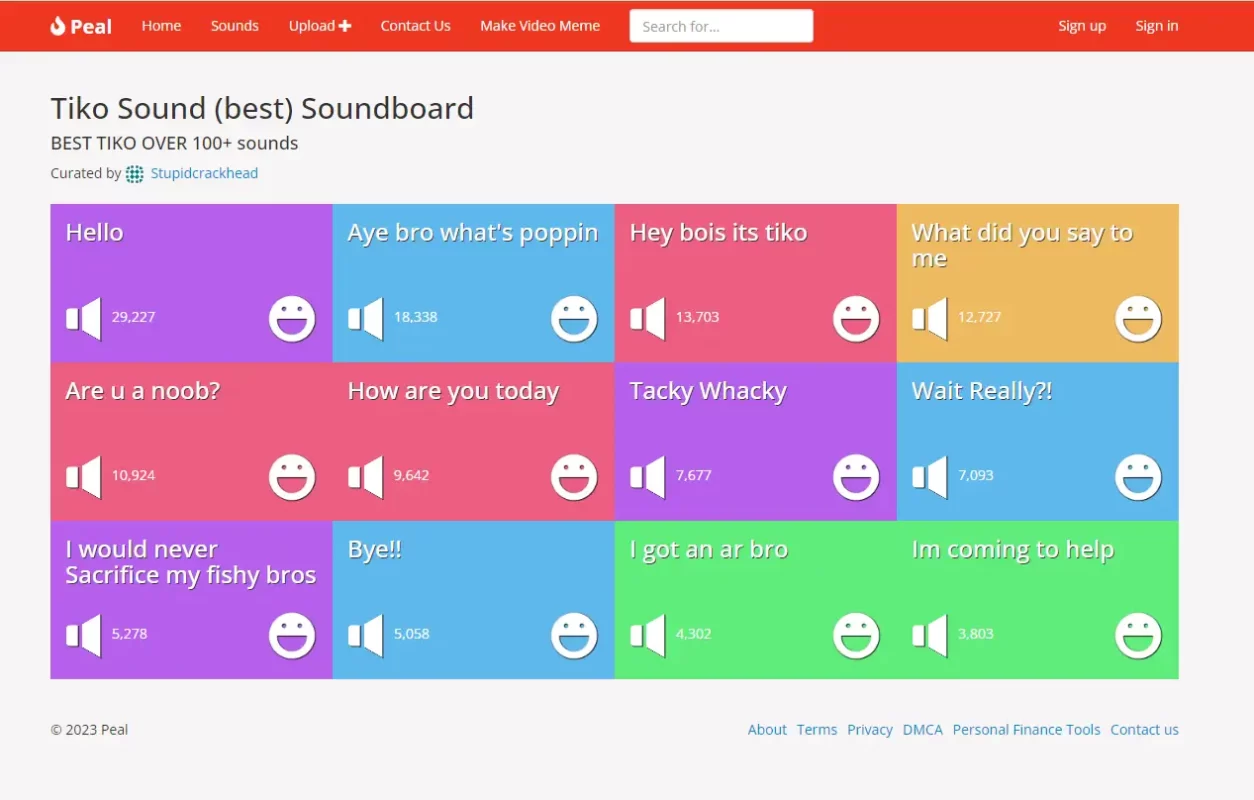Screen dimensions: 1254x800
Task: Click the Peal flame logo
Action: [x=57, y=26]
